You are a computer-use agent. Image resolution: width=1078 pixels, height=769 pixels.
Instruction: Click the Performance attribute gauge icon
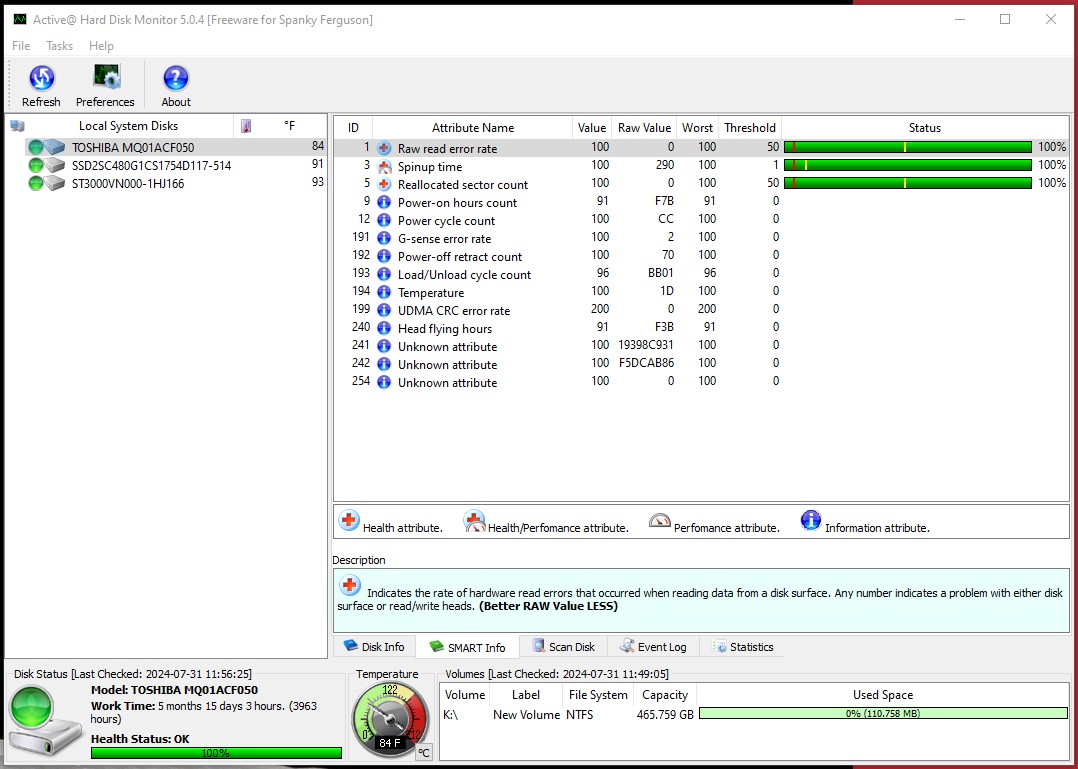tap(660, 520)
